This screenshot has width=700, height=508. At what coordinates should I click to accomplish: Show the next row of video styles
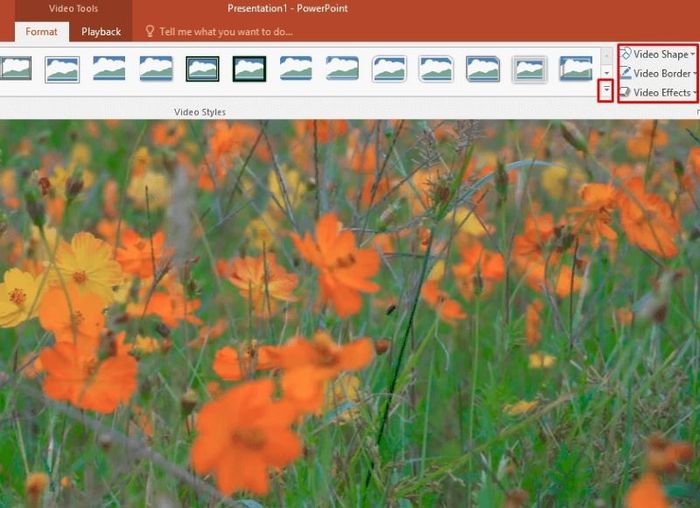click(606, 72)
